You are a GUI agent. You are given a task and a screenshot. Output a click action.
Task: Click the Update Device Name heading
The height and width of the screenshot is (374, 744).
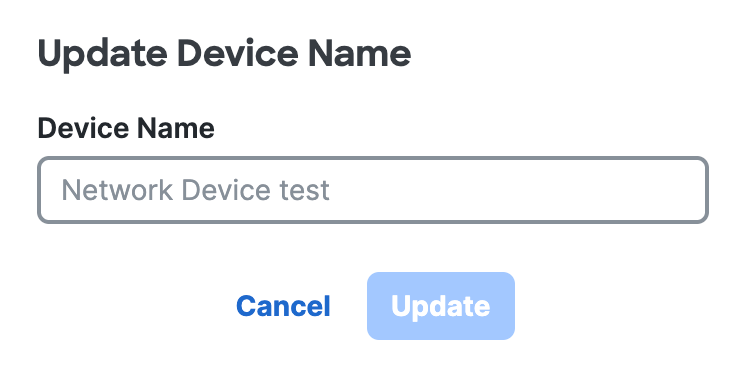point(224,55)
